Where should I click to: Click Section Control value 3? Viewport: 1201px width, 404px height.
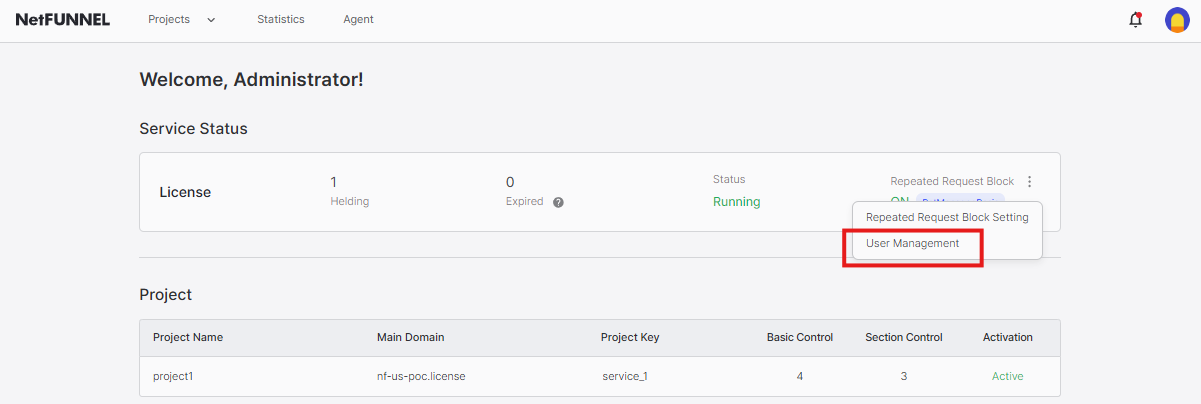coord(904,376)
